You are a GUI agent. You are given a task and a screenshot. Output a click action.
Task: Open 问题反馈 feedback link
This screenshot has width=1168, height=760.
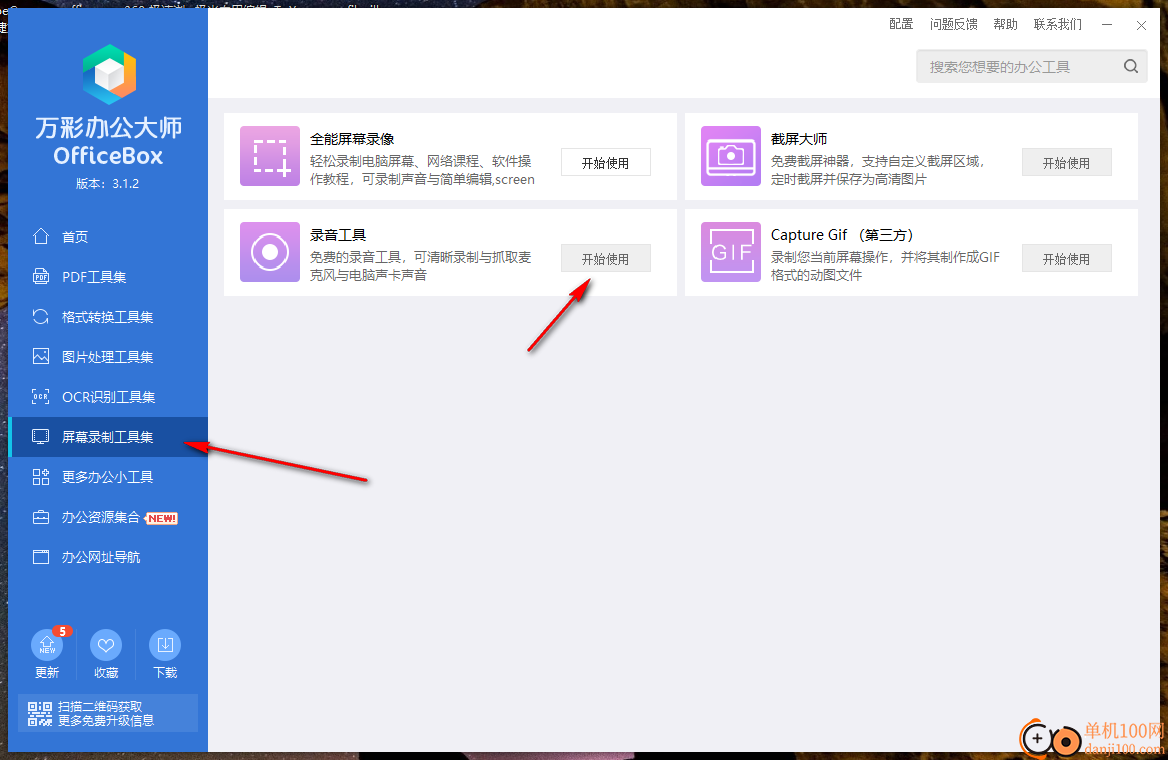[953, 24]
